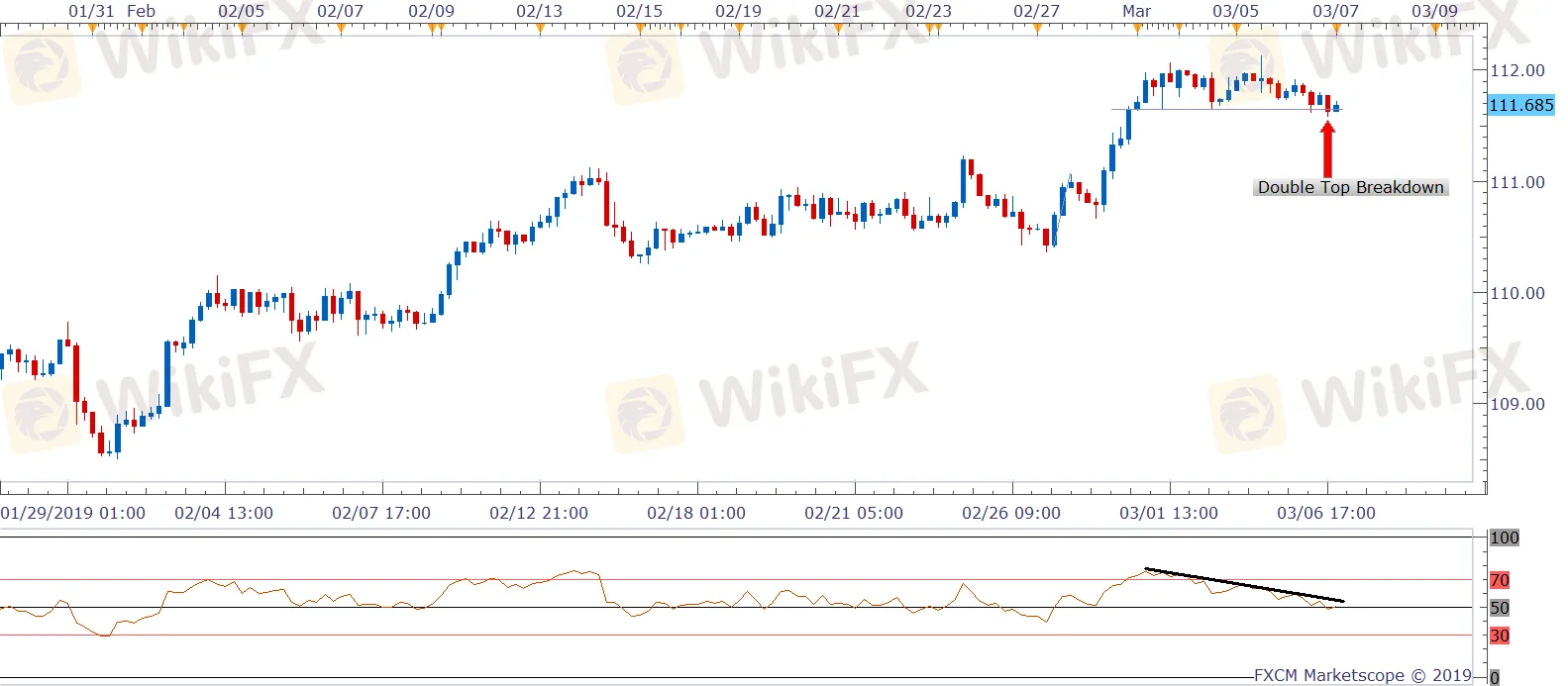Click the 02/09 date on top axis

(x=432, y=11)
